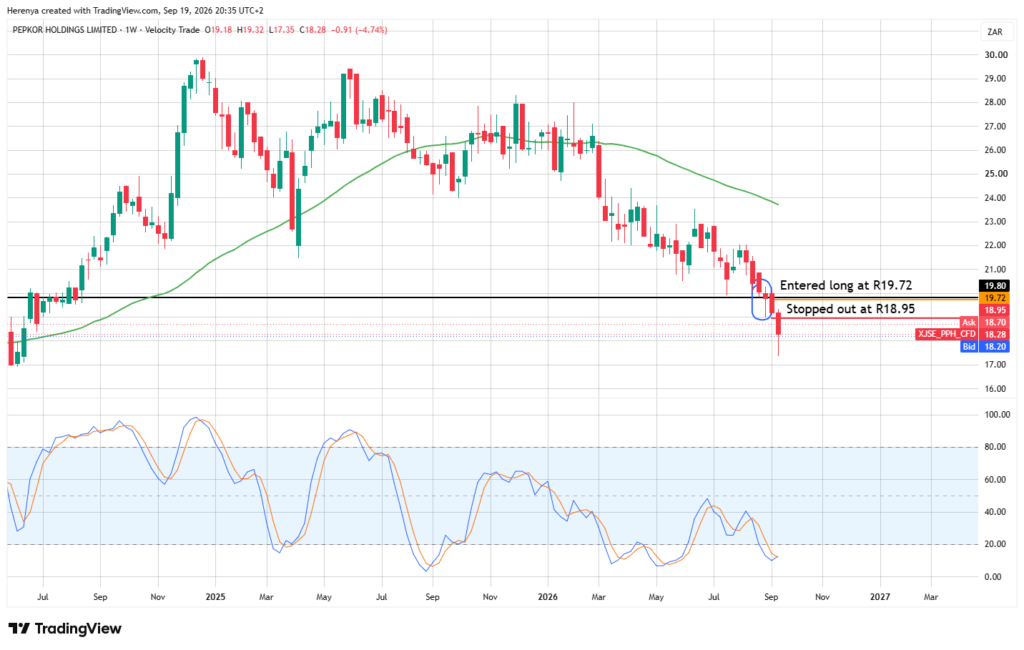Select the 'Entered long at R19.72' annotation

[x=846, y=285]
